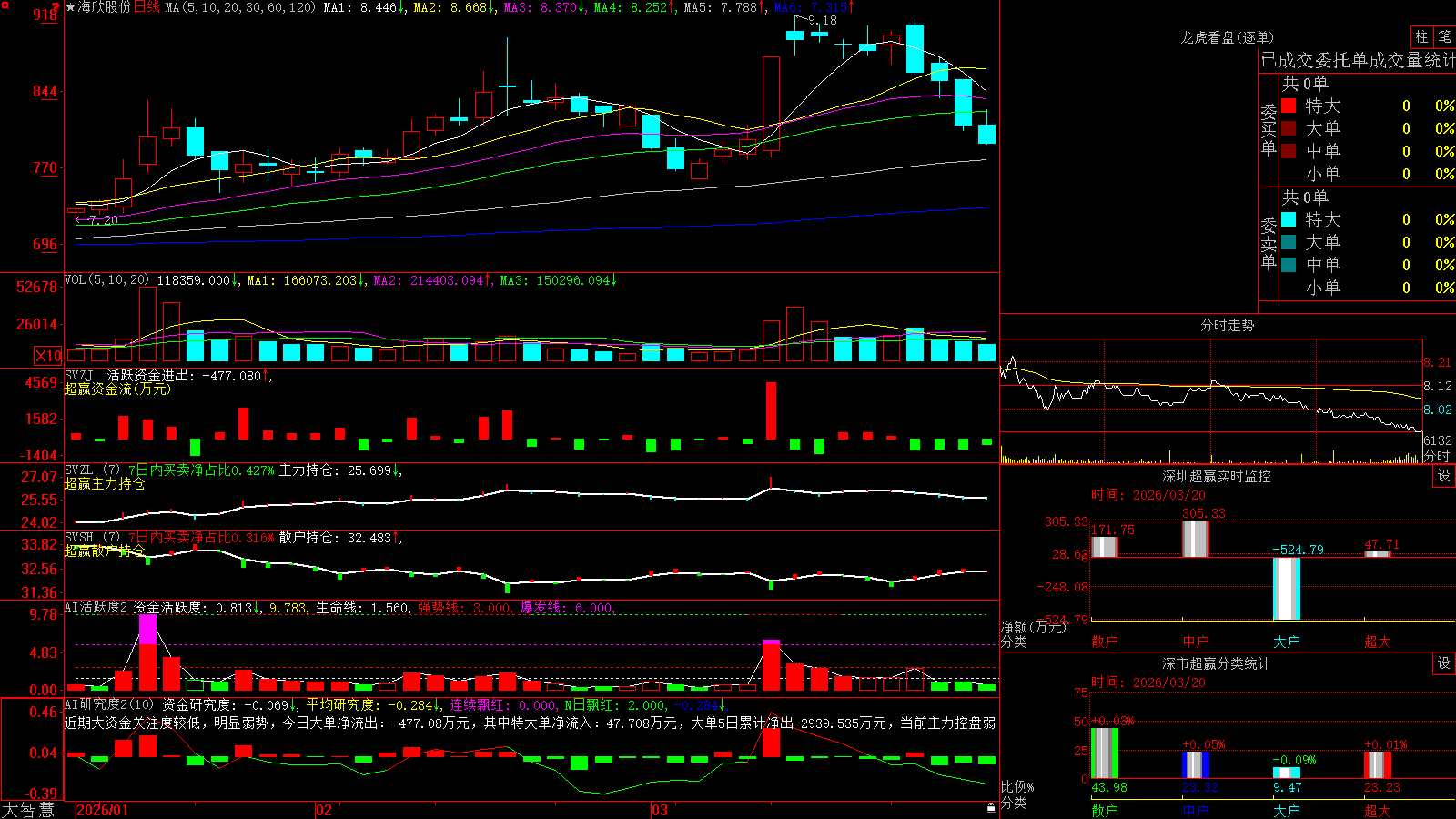The width and height of the screenshot is (1456, 819).
Task: Switch the 龙虎看盘 panel to 柱 view
Action: click(x=1421, y=36)
